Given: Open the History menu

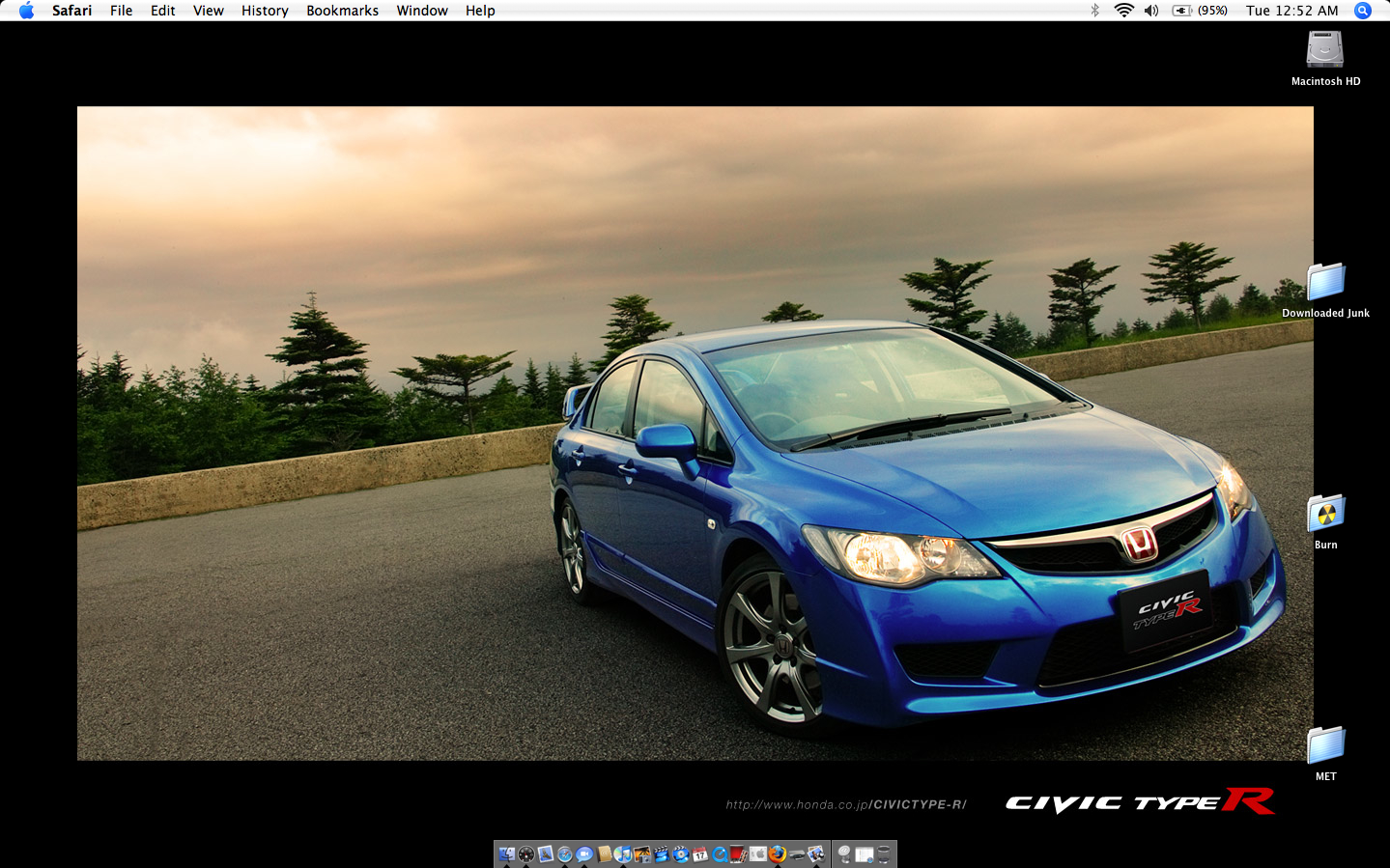Looking at the screenshot, I should click(x=265, y=11).
